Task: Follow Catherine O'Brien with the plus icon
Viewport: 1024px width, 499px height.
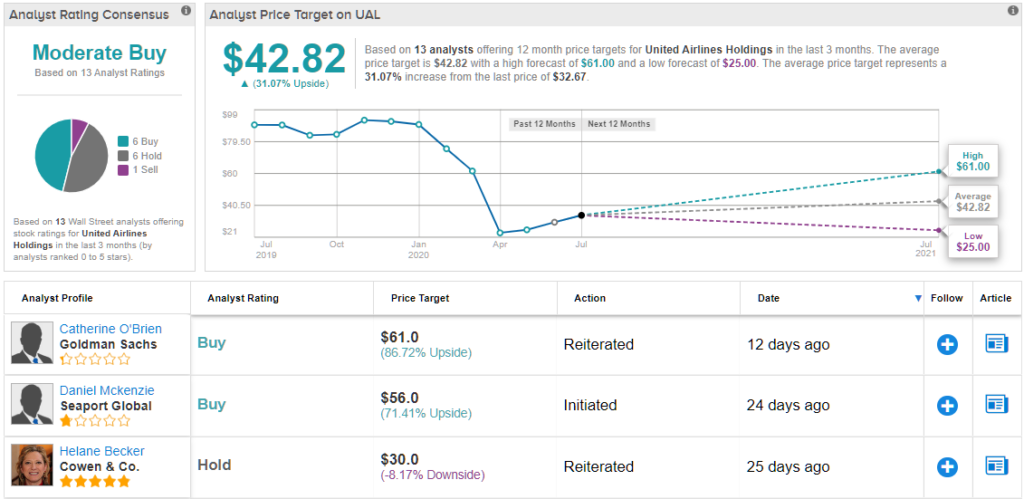Action: (x=947, y=345)
